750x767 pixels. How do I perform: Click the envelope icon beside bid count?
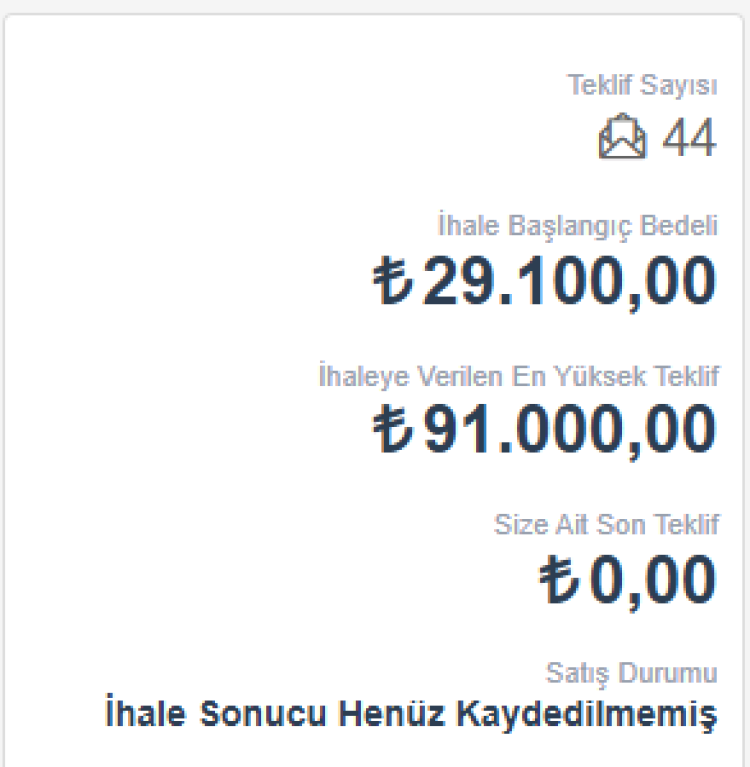(x=622, y=137)
